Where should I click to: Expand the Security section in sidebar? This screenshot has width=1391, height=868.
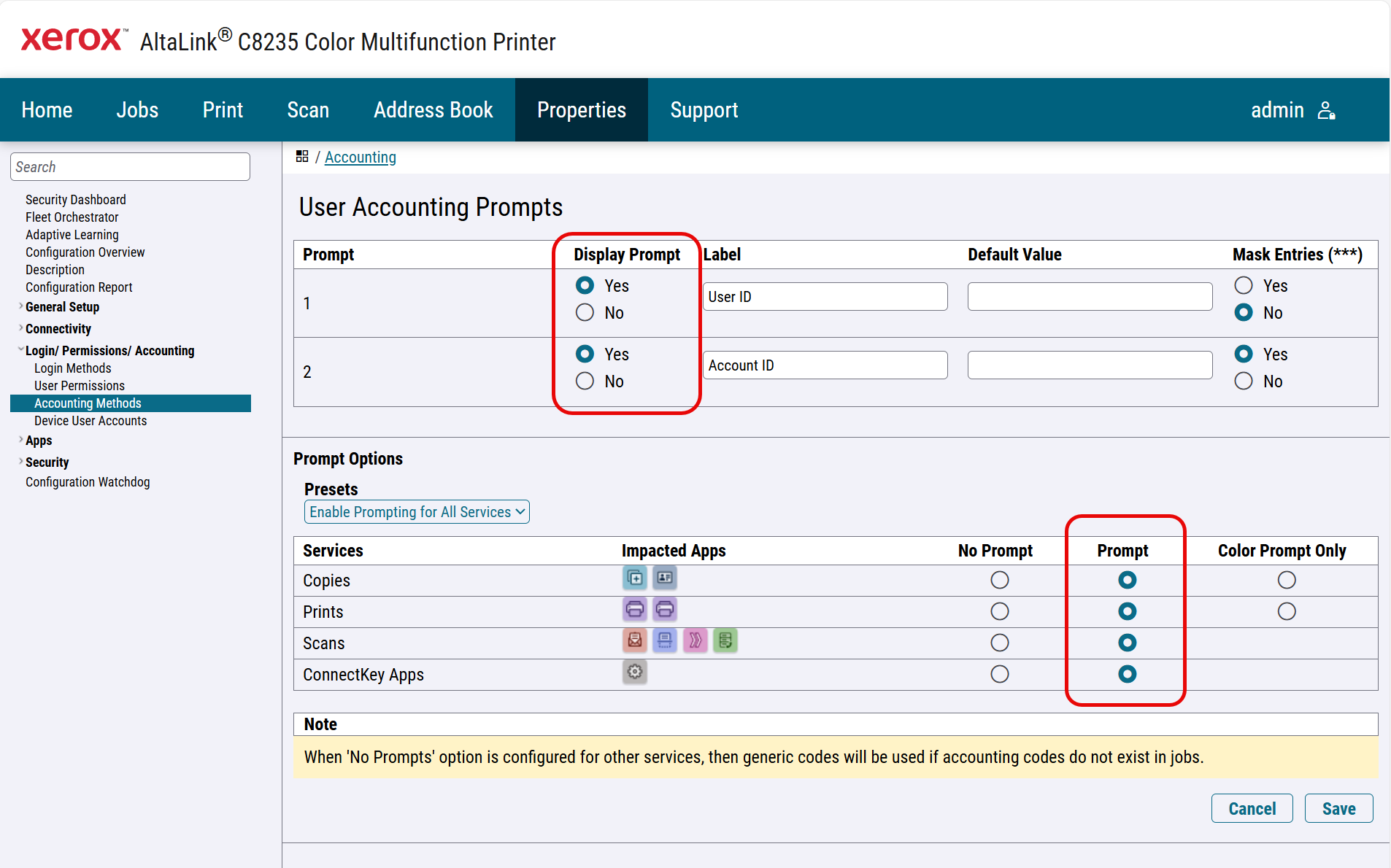(x=47, y=462)
